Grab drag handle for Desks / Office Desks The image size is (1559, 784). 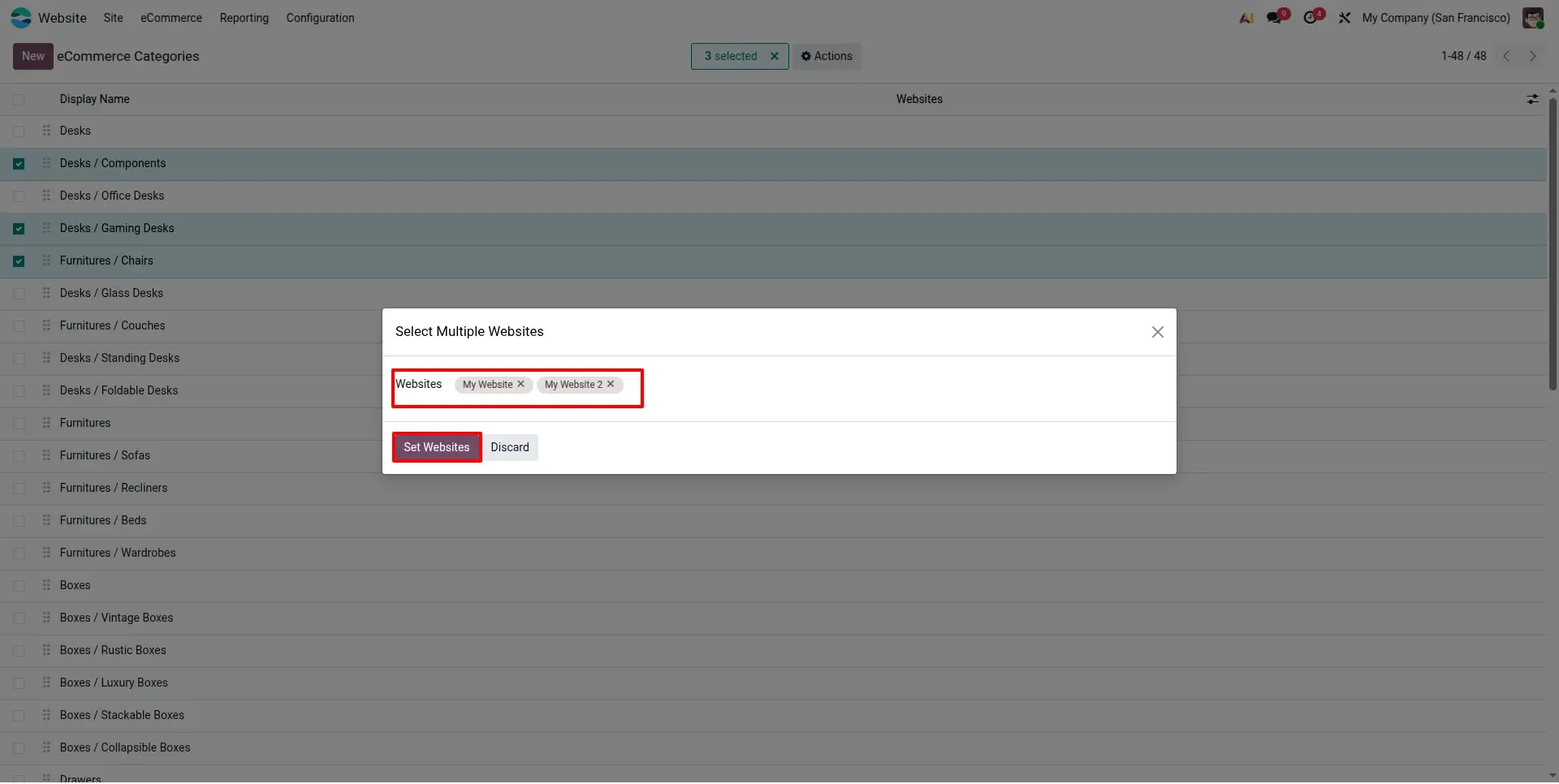tap(46, 196)
